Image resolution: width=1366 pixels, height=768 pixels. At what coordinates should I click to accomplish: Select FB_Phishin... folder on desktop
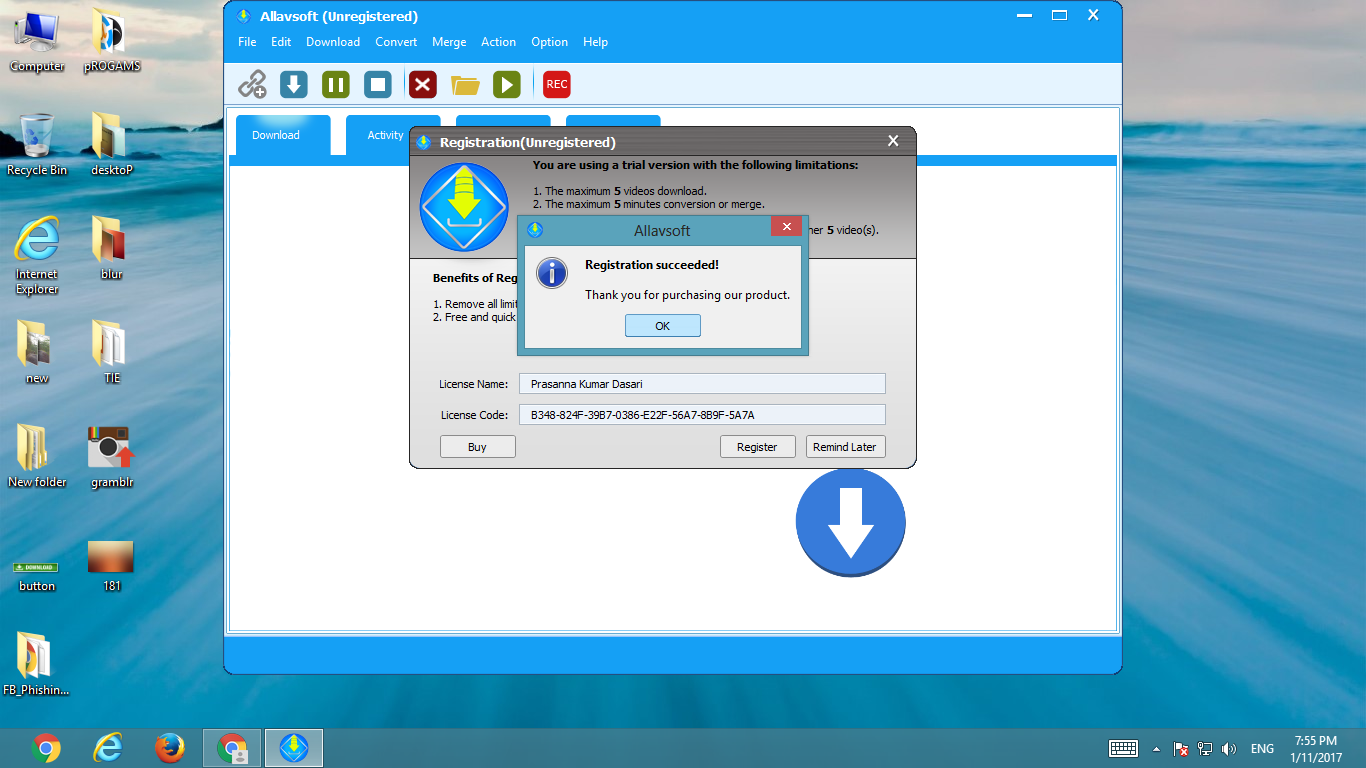pyautogui.click(x=37, y=664)
